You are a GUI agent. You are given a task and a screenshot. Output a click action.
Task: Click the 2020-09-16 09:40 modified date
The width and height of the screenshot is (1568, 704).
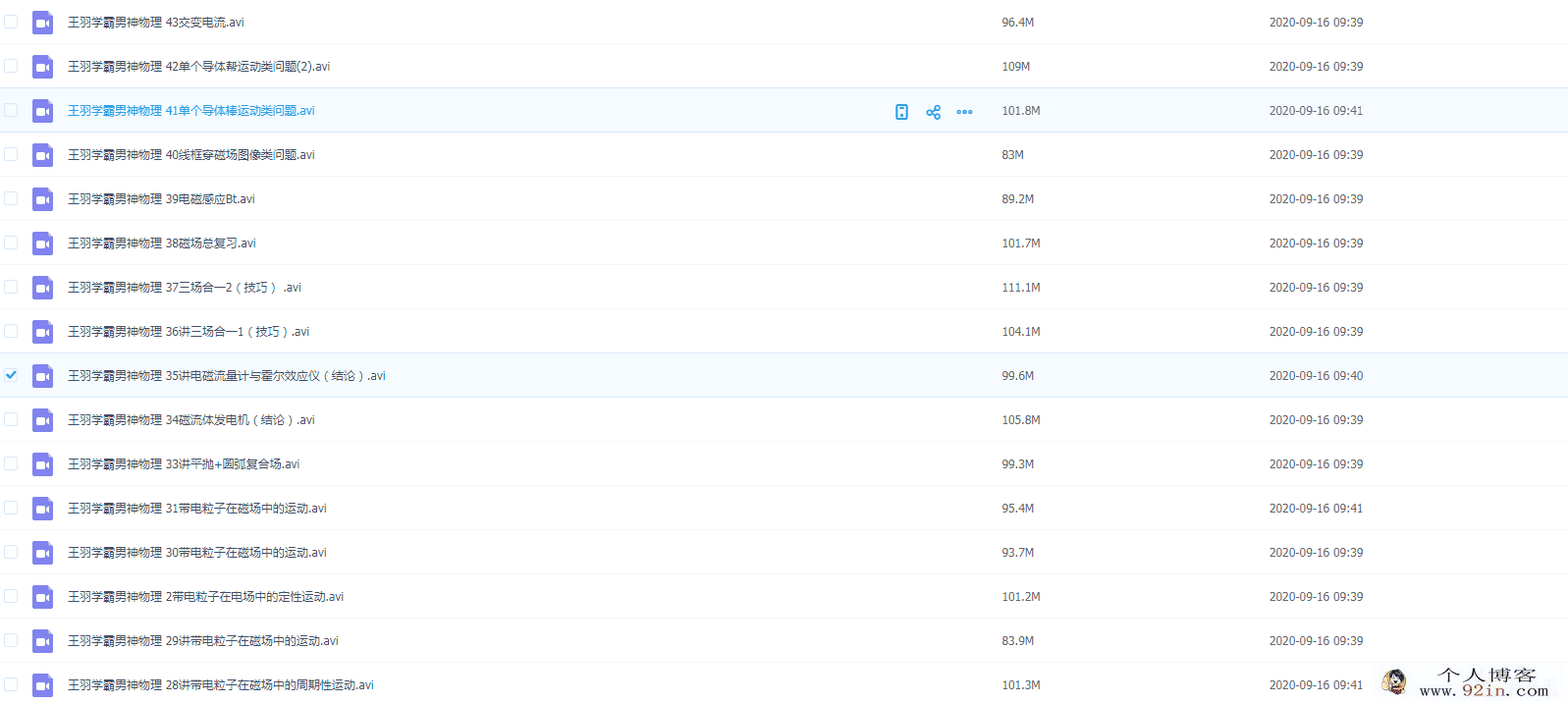1316,375
